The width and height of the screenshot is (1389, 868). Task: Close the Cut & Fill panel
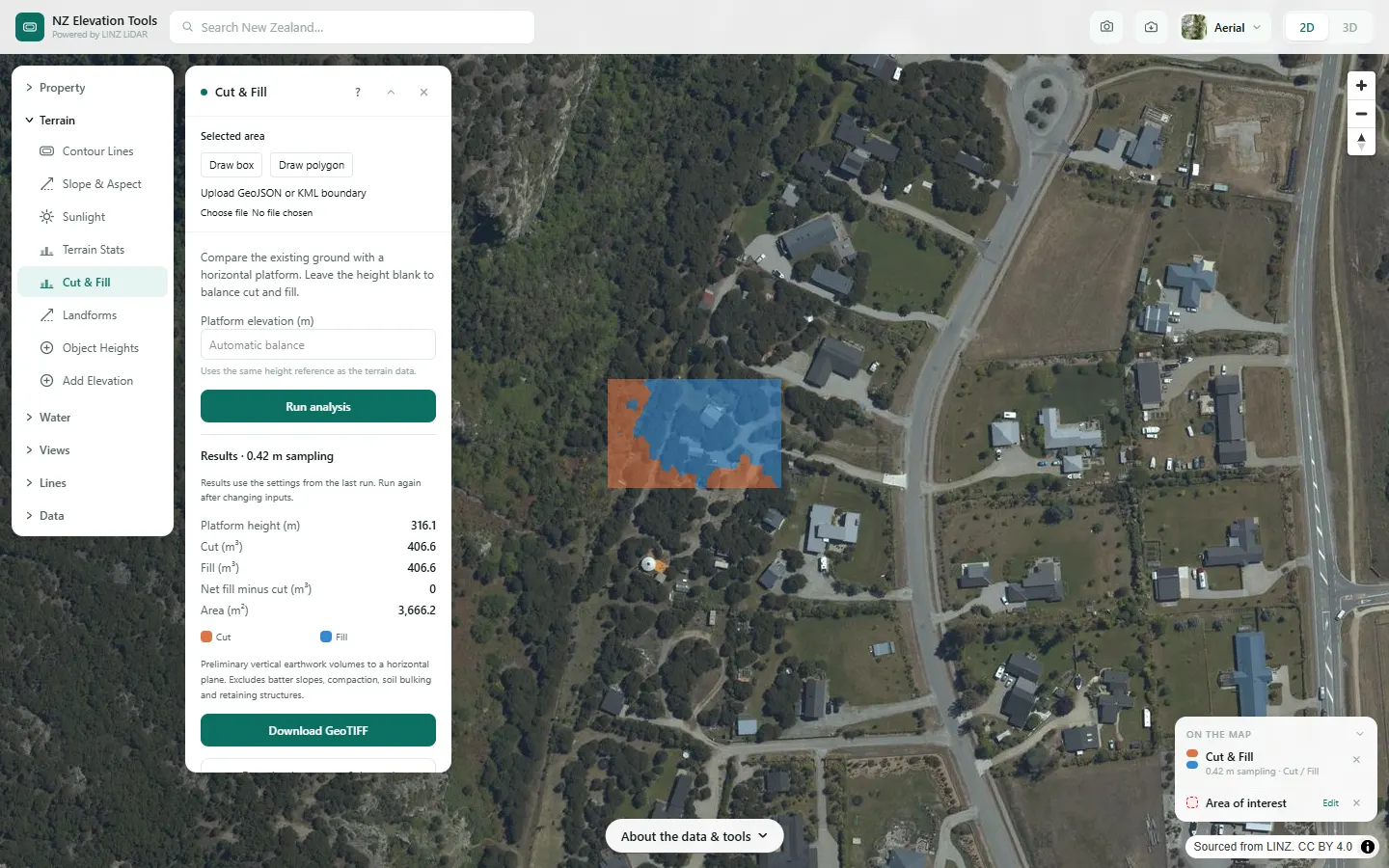(x=424, y=93)
